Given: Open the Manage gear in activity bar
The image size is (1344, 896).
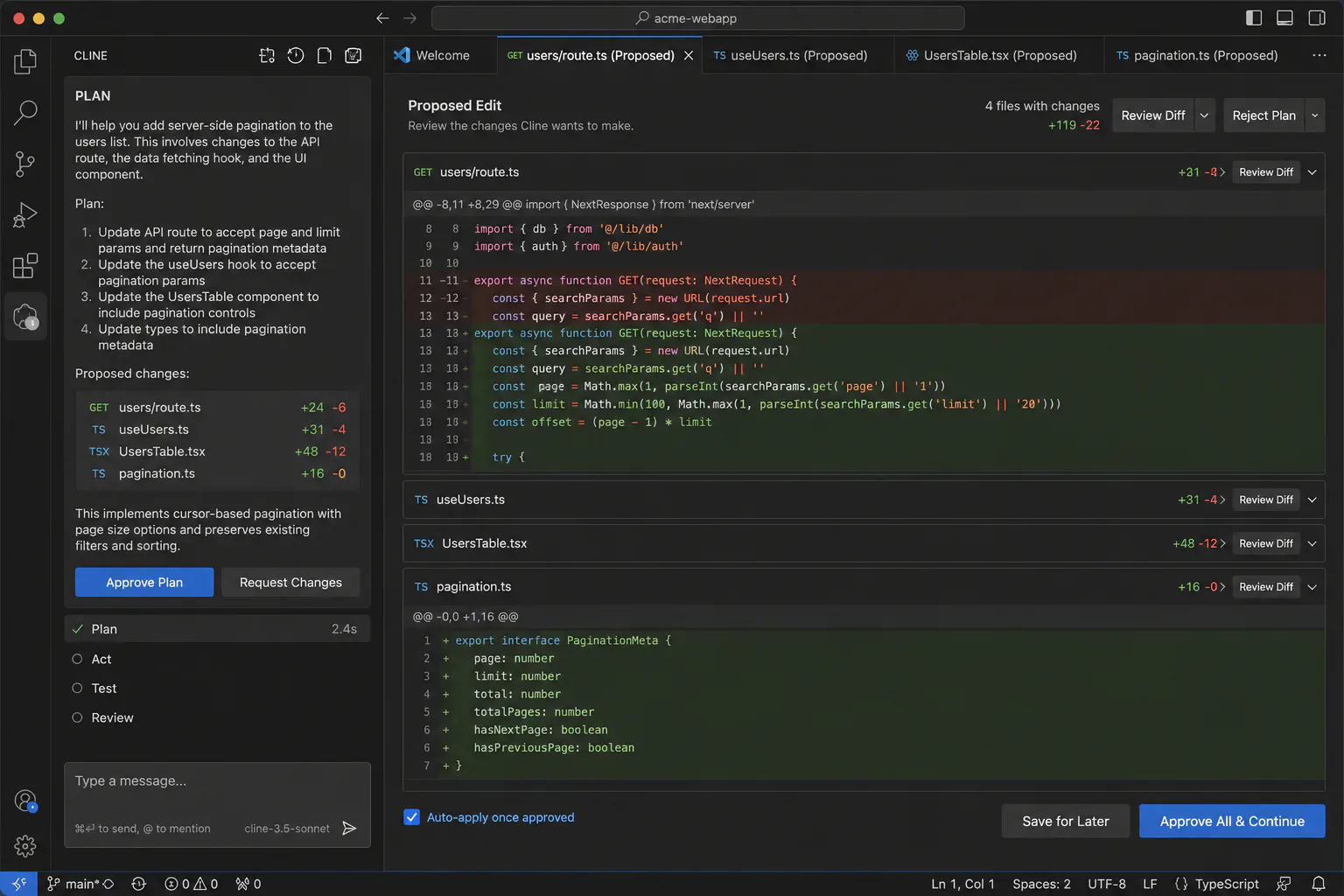Looking at the screenshot, I should coord(25,846).
